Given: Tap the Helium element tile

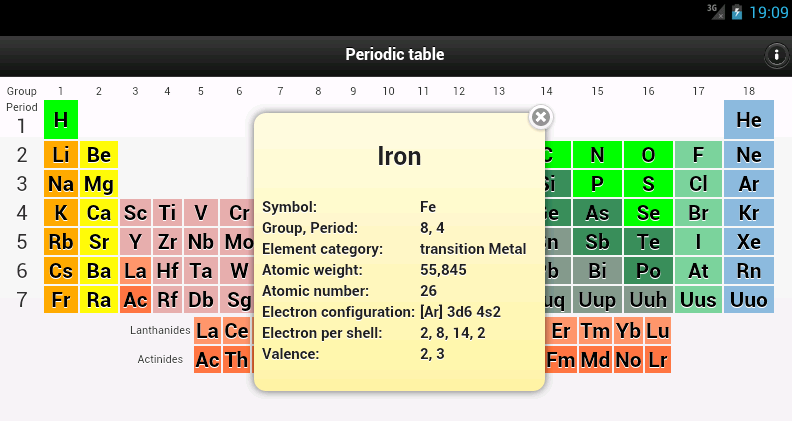Looking at the screenshot, I should click(749, 120).
